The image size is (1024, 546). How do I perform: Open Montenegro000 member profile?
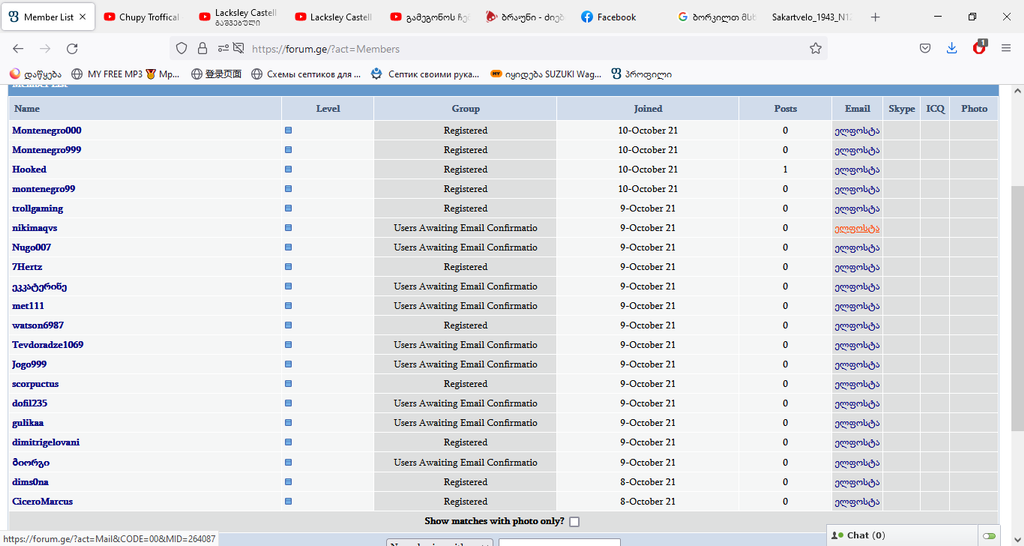coord(47,131)
